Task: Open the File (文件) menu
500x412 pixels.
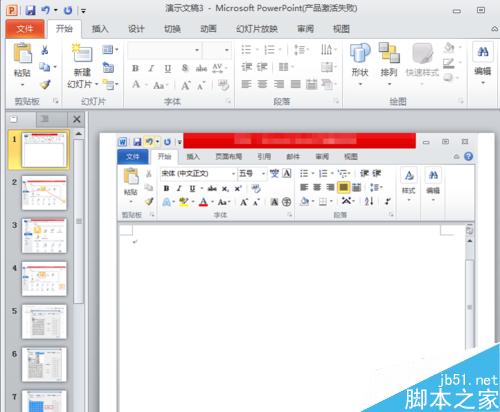Action: (25, 29)
